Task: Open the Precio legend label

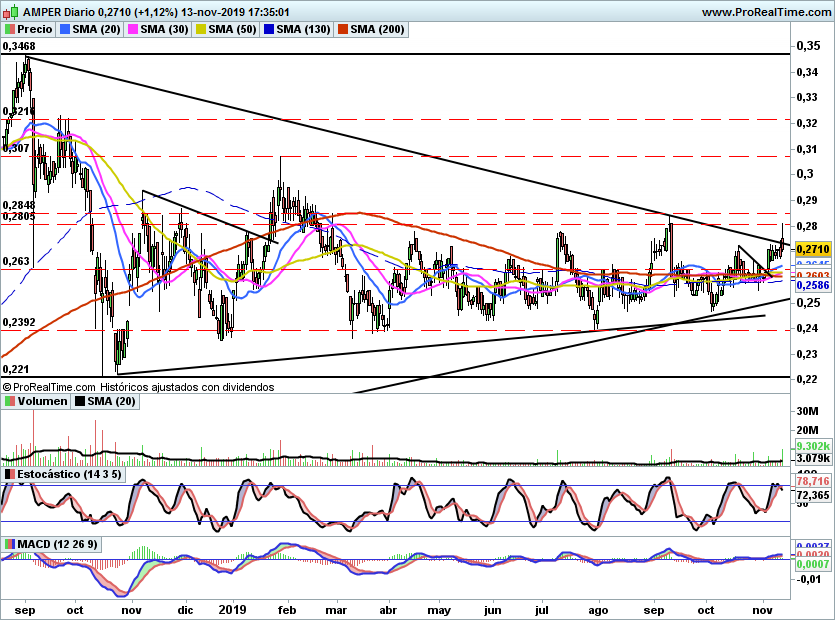Action: pos(35,29)
